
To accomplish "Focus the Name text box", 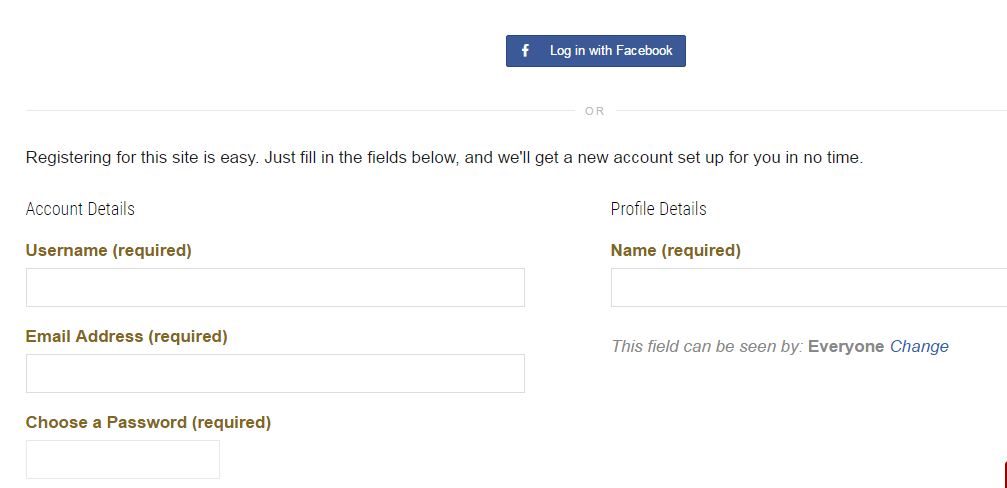I will tap(809, 287).
